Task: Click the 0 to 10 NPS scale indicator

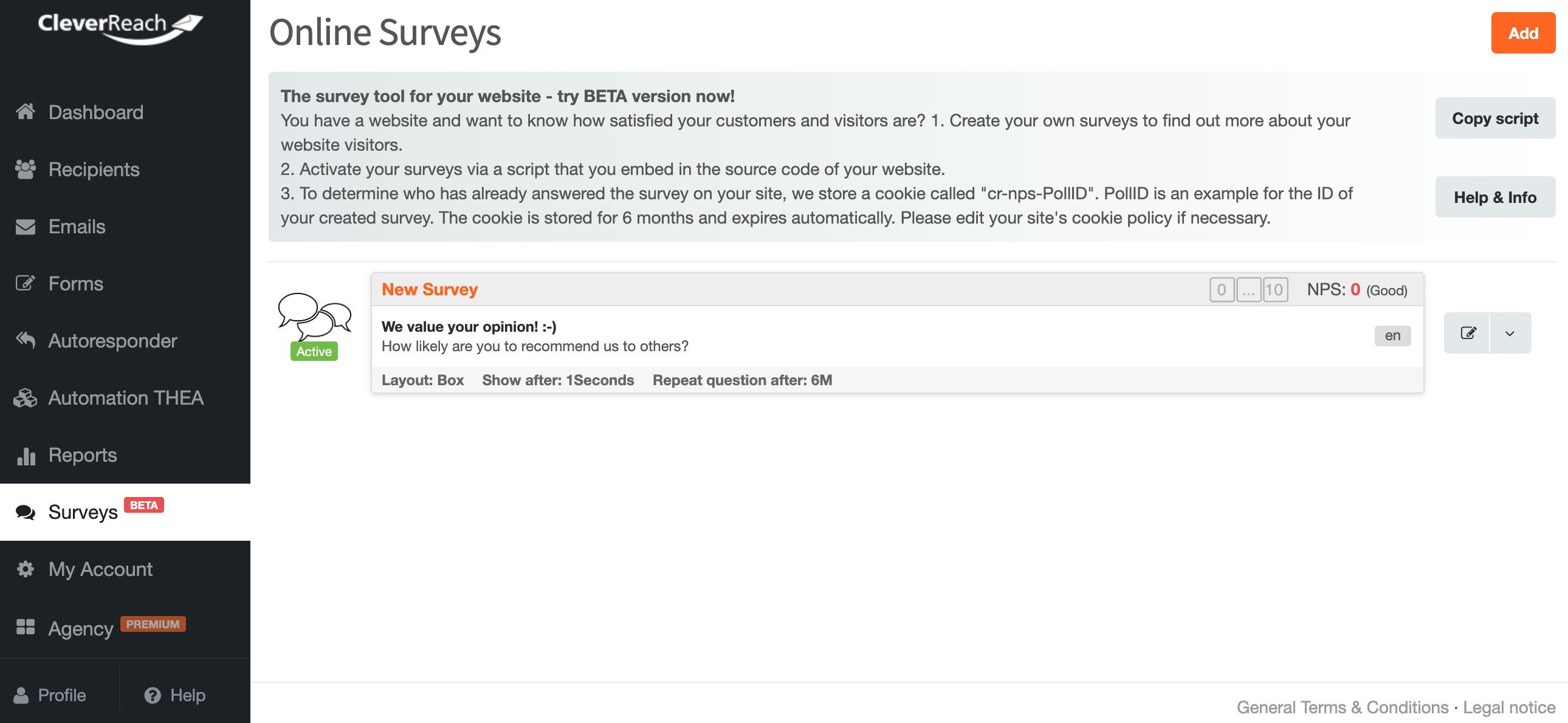Action: 1248,290
